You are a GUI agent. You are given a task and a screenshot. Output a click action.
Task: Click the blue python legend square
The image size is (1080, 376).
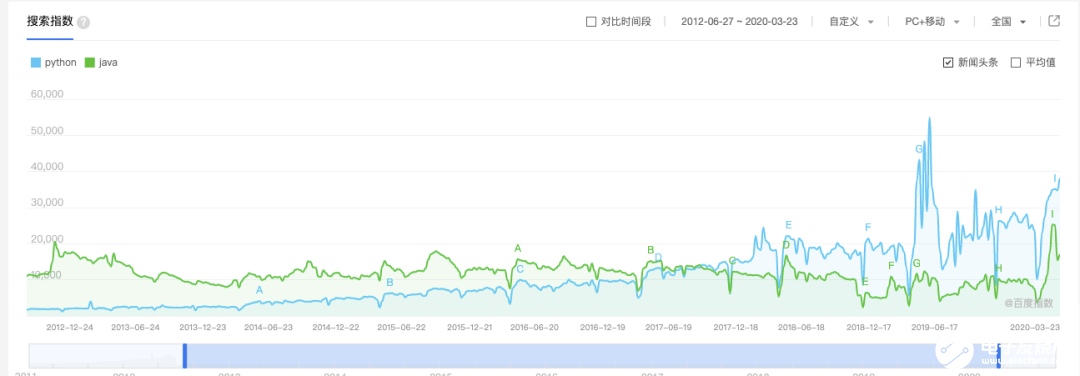coord(36,63)
